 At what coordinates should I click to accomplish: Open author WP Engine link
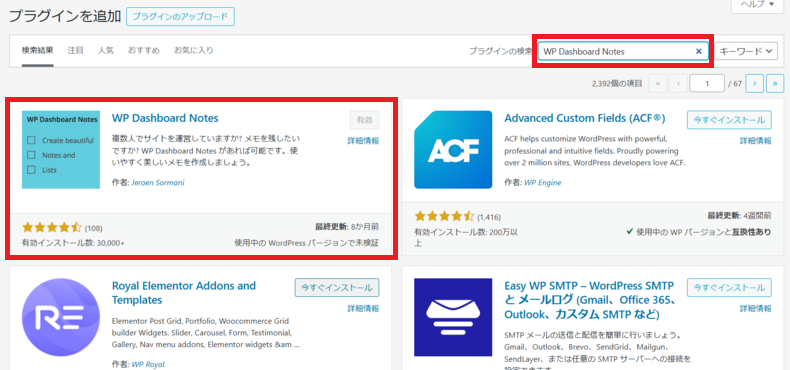click(543, 182)
